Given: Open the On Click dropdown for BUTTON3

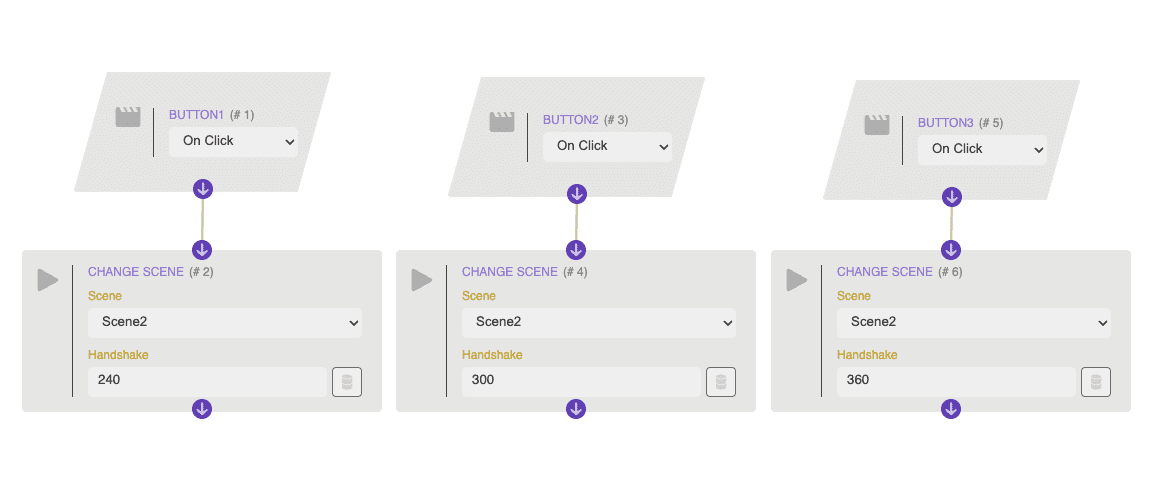Looking at the screenshot, I should (982, 149).
